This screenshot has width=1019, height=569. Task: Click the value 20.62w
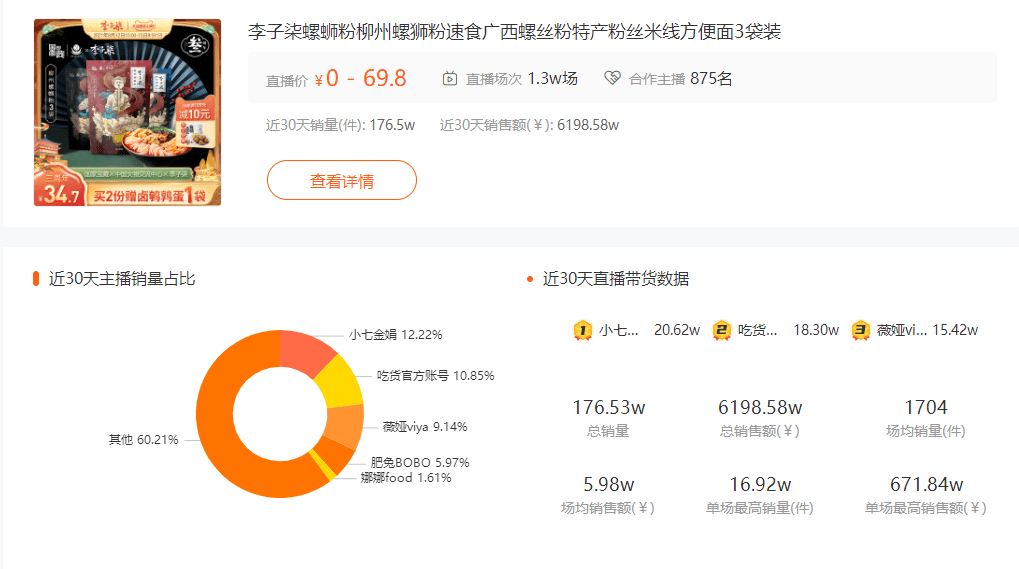[x=677, y=330]
